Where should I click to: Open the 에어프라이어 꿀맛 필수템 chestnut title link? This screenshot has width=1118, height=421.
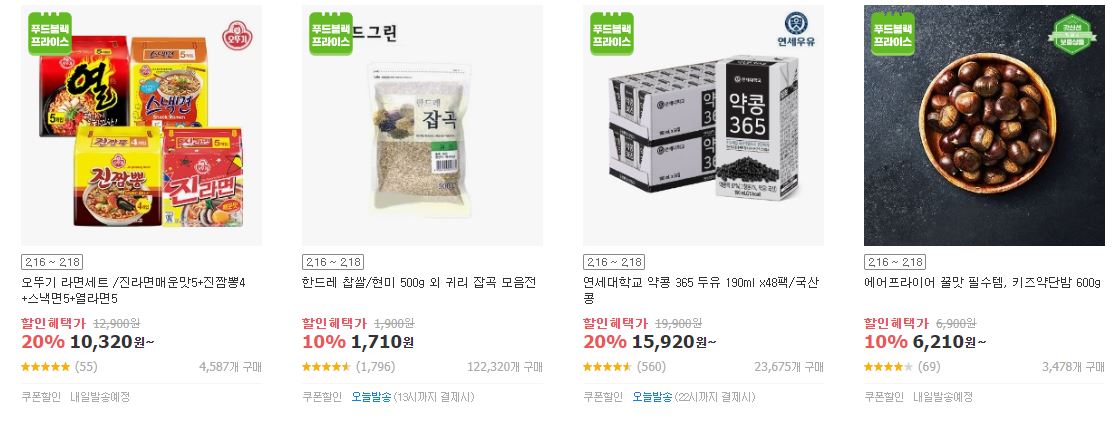(x=982, y=283)
